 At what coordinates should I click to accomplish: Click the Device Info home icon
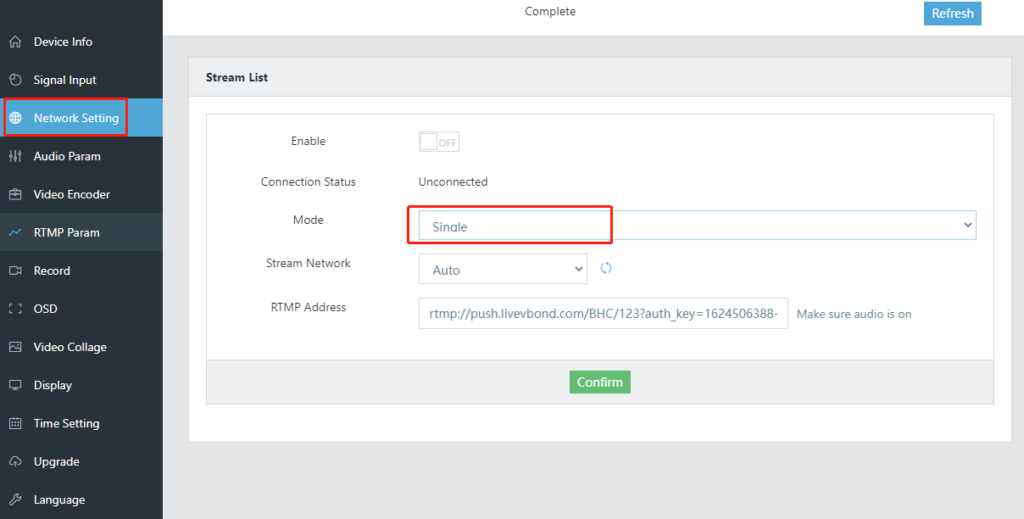point(15,42)
